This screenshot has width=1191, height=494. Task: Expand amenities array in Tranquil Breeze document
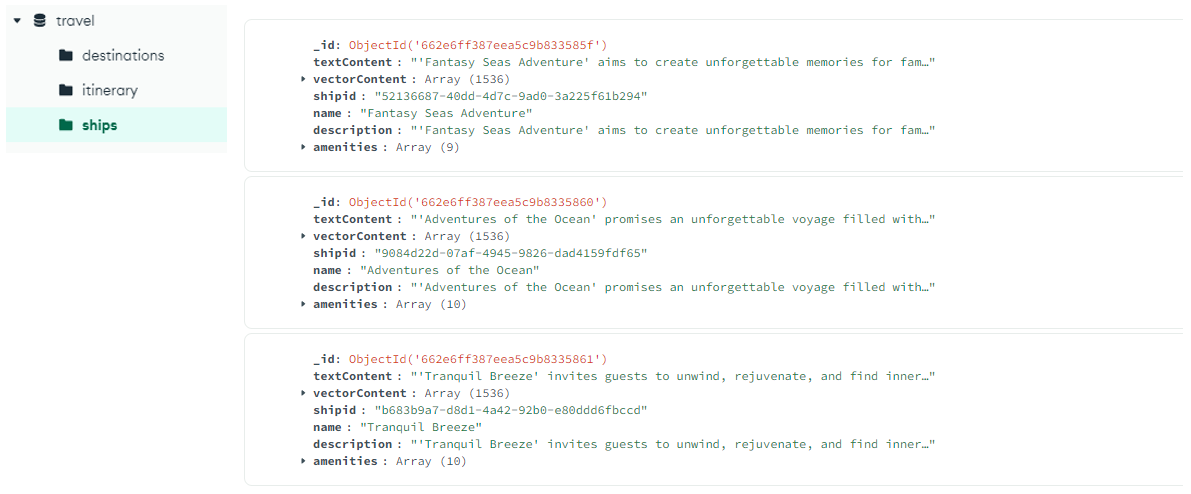[x=304, y=461]
